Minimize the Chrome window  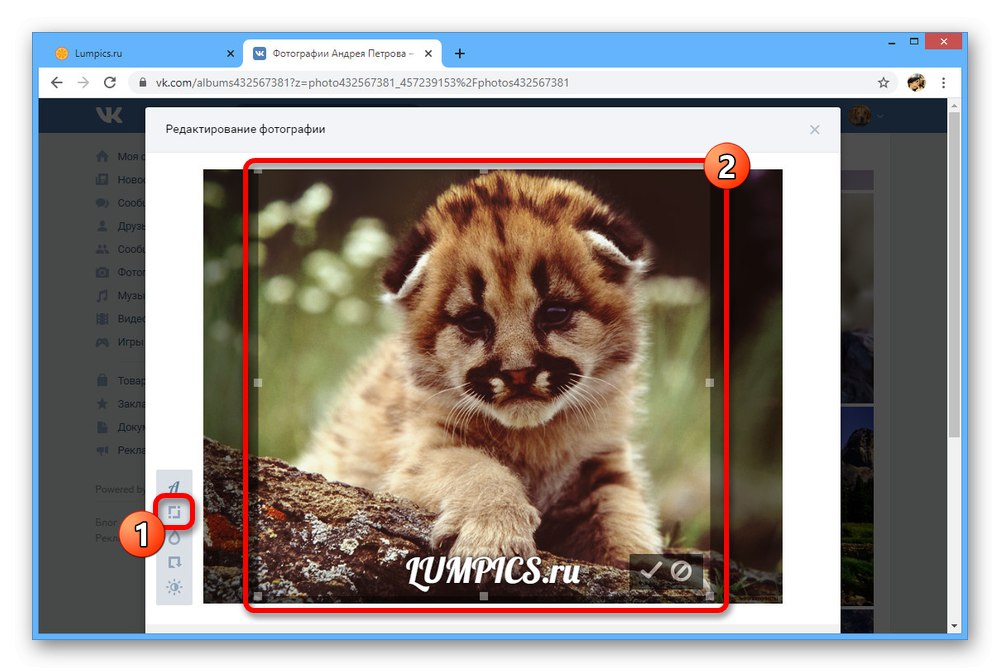point(892,42)
